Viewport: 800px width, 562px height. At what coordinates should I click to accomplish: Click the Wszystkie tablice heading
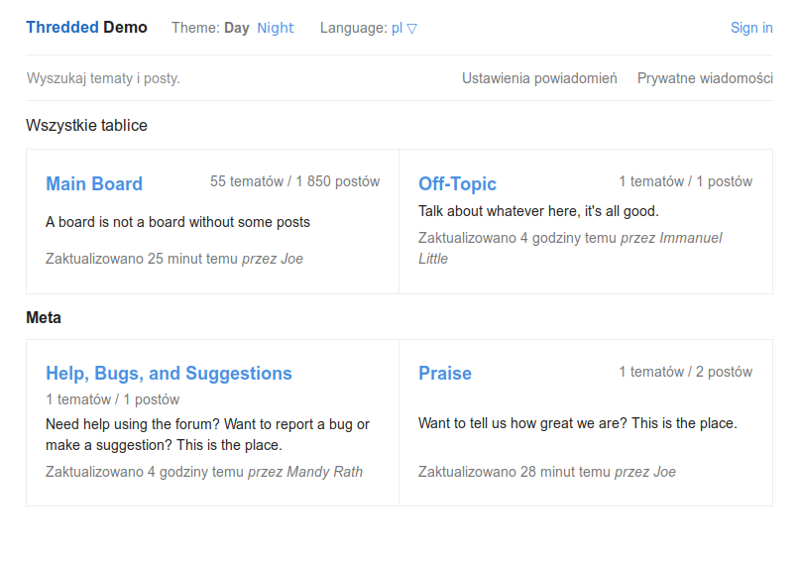[x=87, y=126]
